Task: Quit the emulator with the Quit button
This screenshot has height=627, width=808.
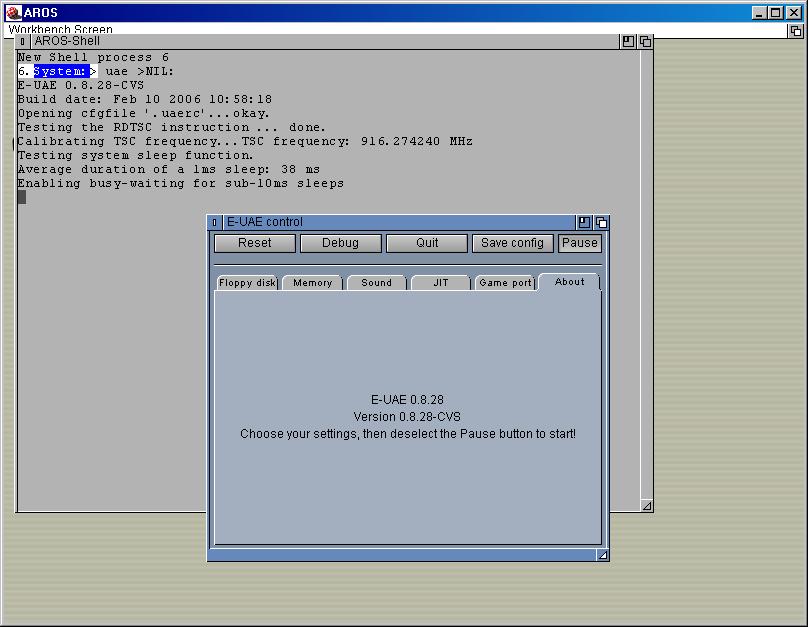Action: pyautogui.click(x=427, y=243)
